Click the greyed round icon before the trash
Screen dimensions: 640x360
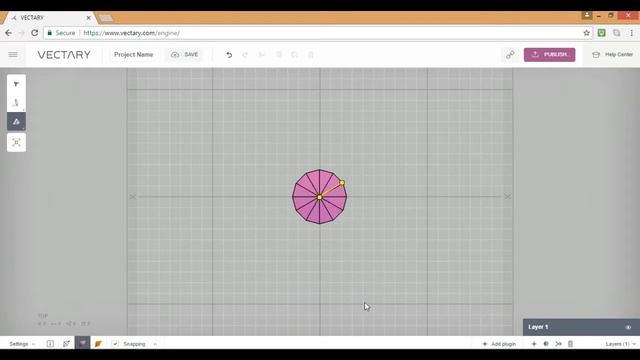tap(295, 55)
